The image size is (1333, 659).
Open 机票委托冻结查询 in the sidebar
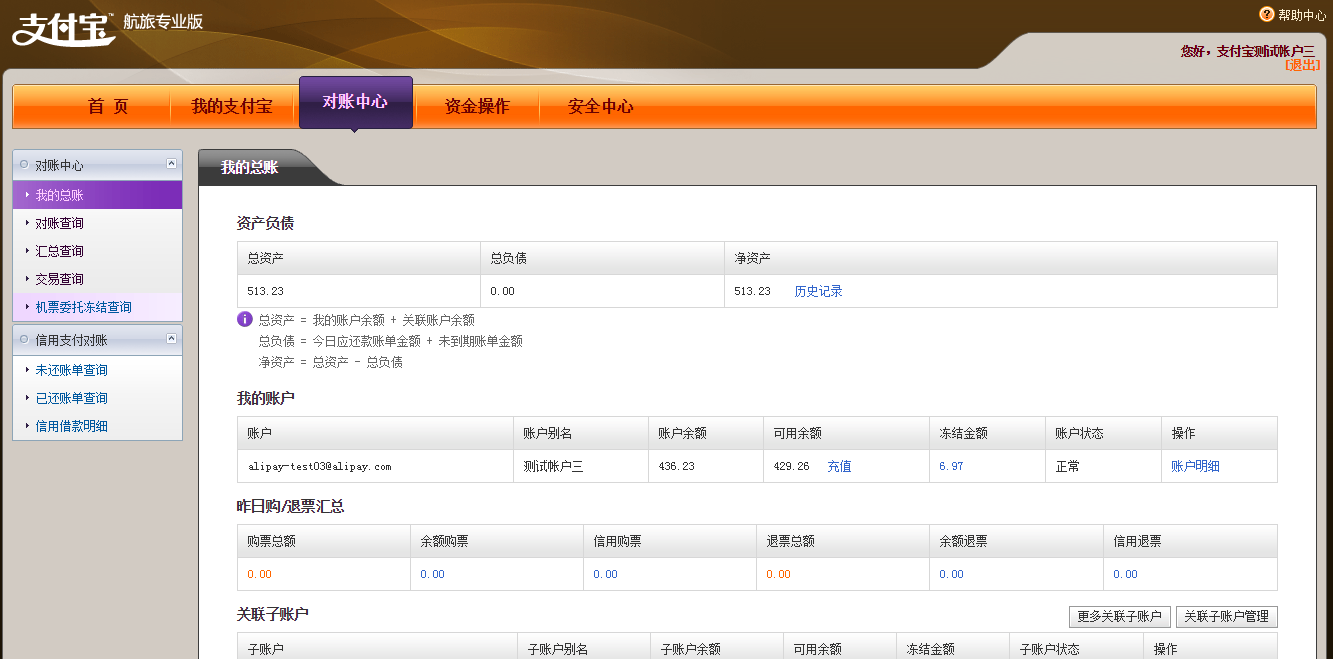pyautogui.click(x=83, y=307)
